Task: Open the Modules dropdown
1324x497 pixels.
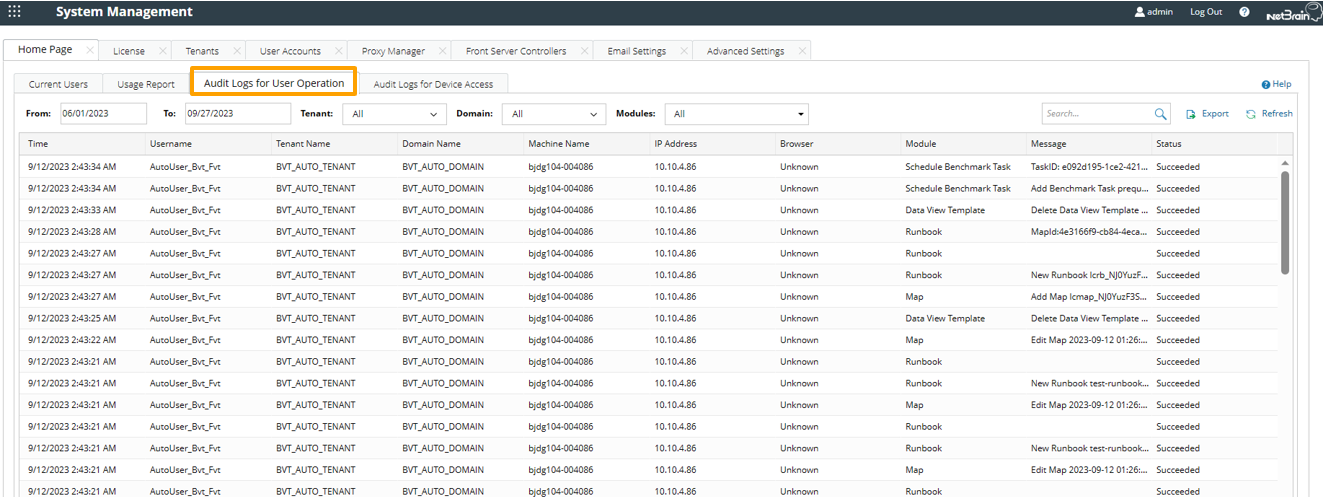Action: pyautogui.click(x=801, y=114)
